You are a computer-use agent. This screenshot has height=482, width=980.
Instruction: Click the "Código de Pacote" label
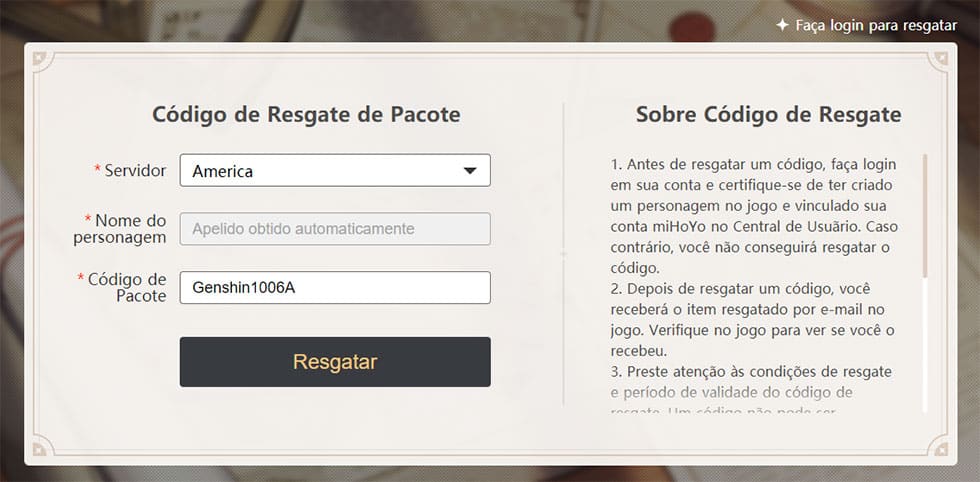pyautogui.click(x=126, y=287)
